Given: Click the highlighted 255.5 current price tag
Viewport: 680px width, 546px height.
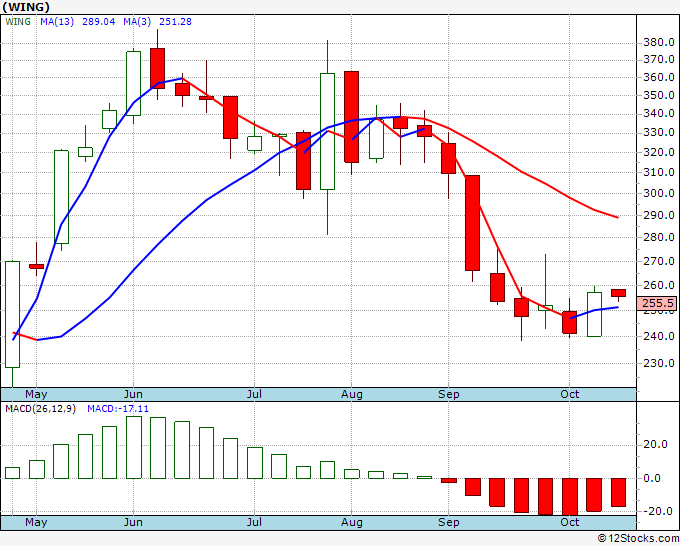Looking at the screenshot, I should point(657,303).
